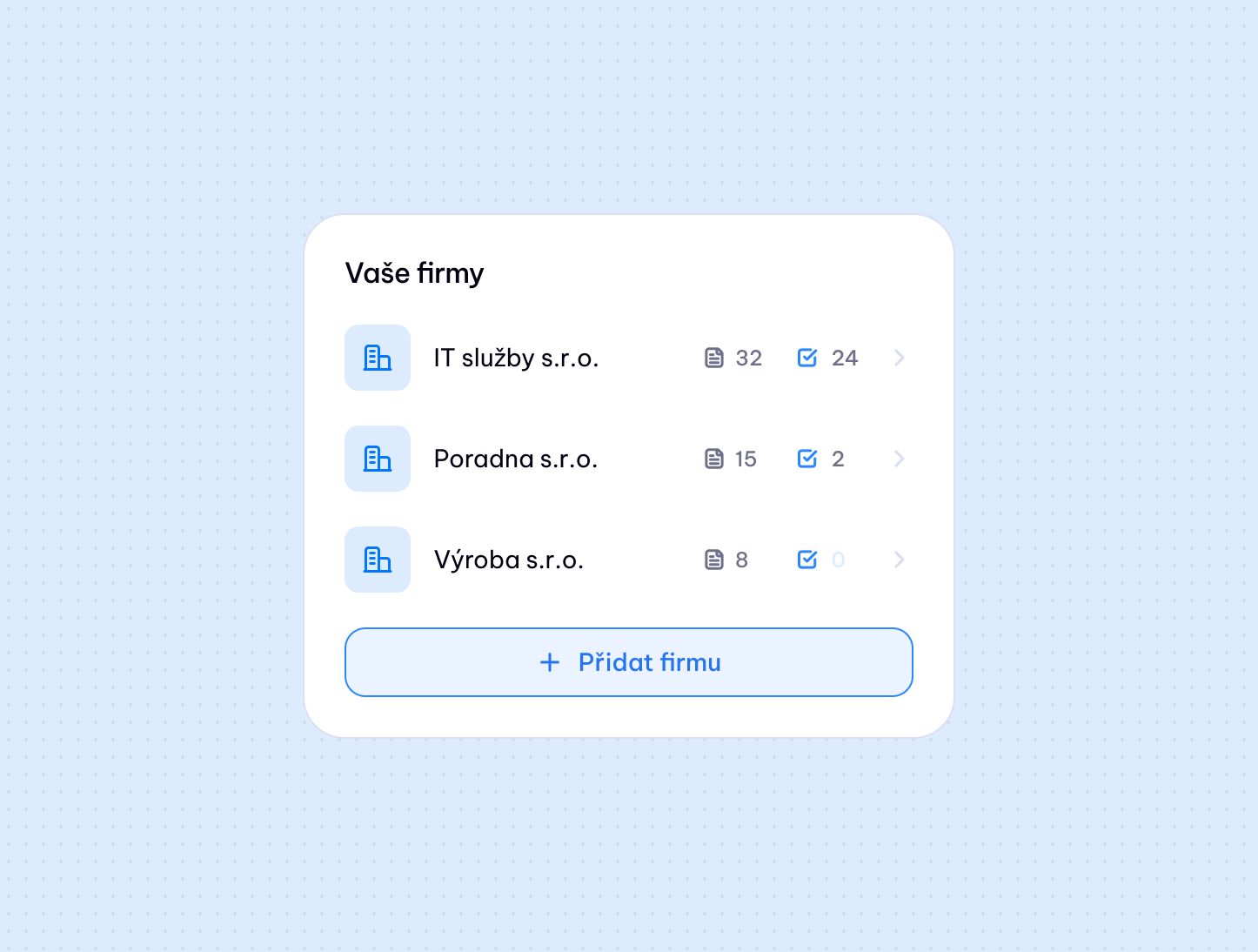
Task: Click the Vaše firmy heading
Action: click(414, 273)
